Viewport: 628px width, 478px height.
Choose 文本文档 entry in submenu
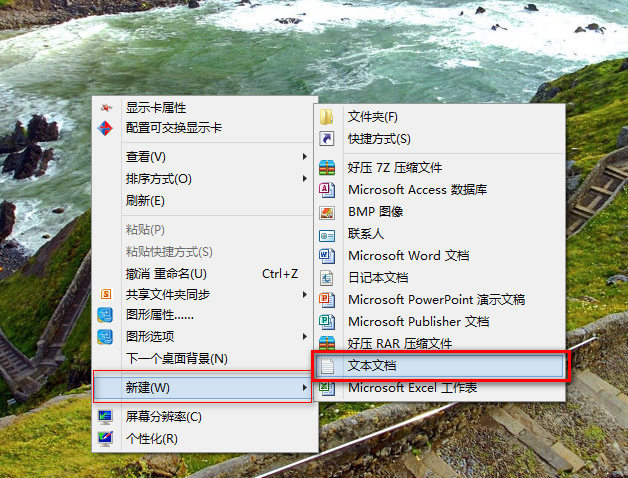(440, 366)
